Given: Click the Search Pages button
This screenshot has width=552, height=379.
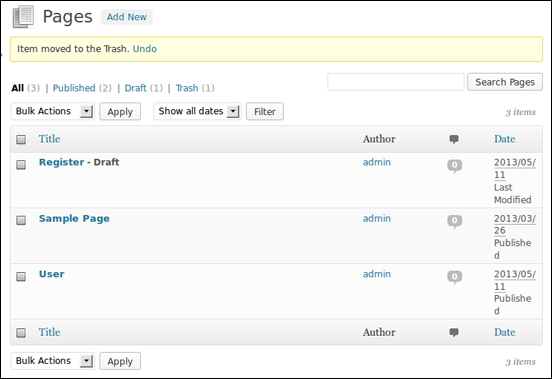Looking at the screenshot, I should point(505,82).
